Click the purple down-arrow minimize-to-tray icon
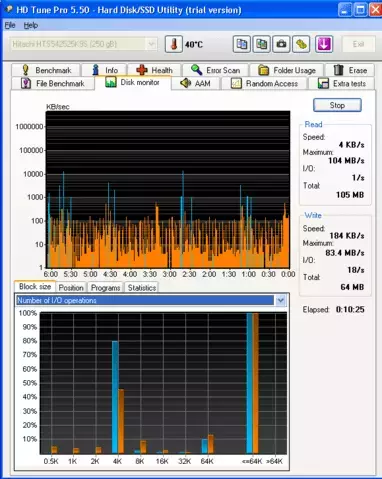The height and width of the screenshot is (479, 382). click(324, 44)
